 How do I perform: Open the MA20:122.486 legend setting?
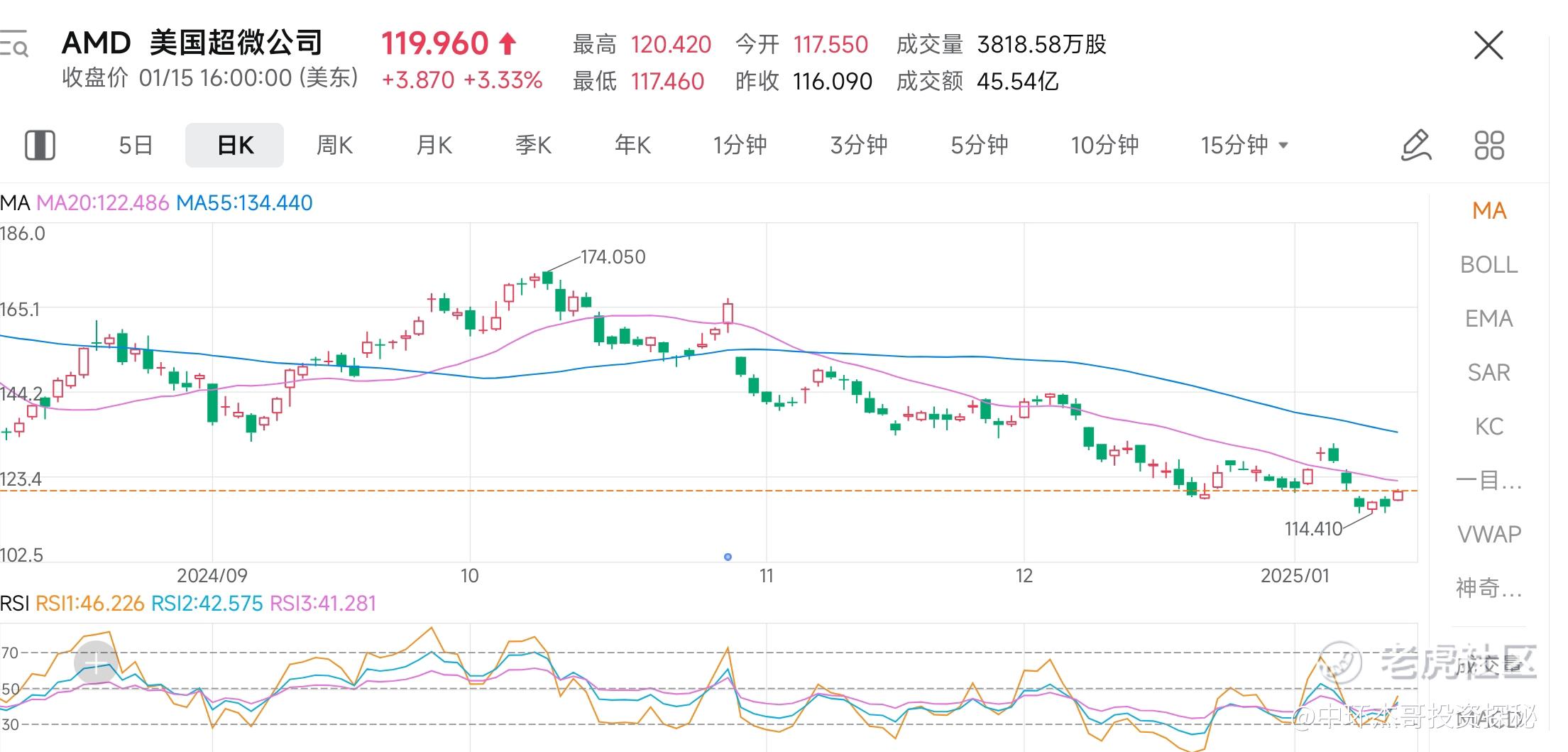pyautogui.click(x=103, y=203)
